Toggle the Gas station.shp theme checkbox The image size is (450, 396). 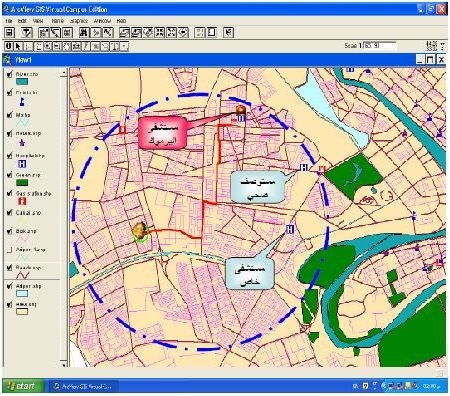[9, 193]
